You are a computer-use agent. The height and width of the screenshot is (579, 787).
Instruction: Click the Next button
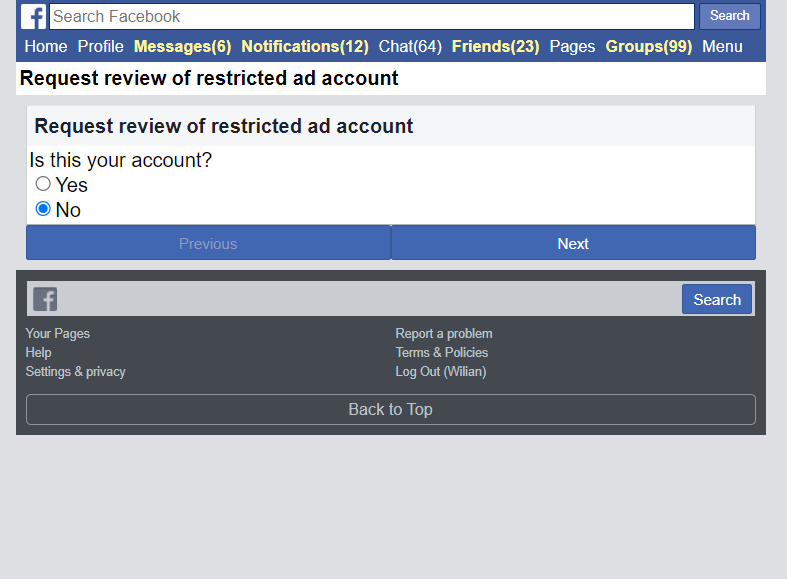pos(573,243)
